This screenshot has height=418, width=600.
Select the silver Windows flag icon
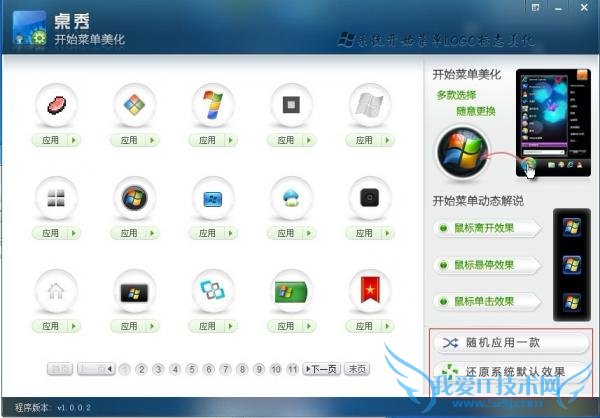click(370, 104)
